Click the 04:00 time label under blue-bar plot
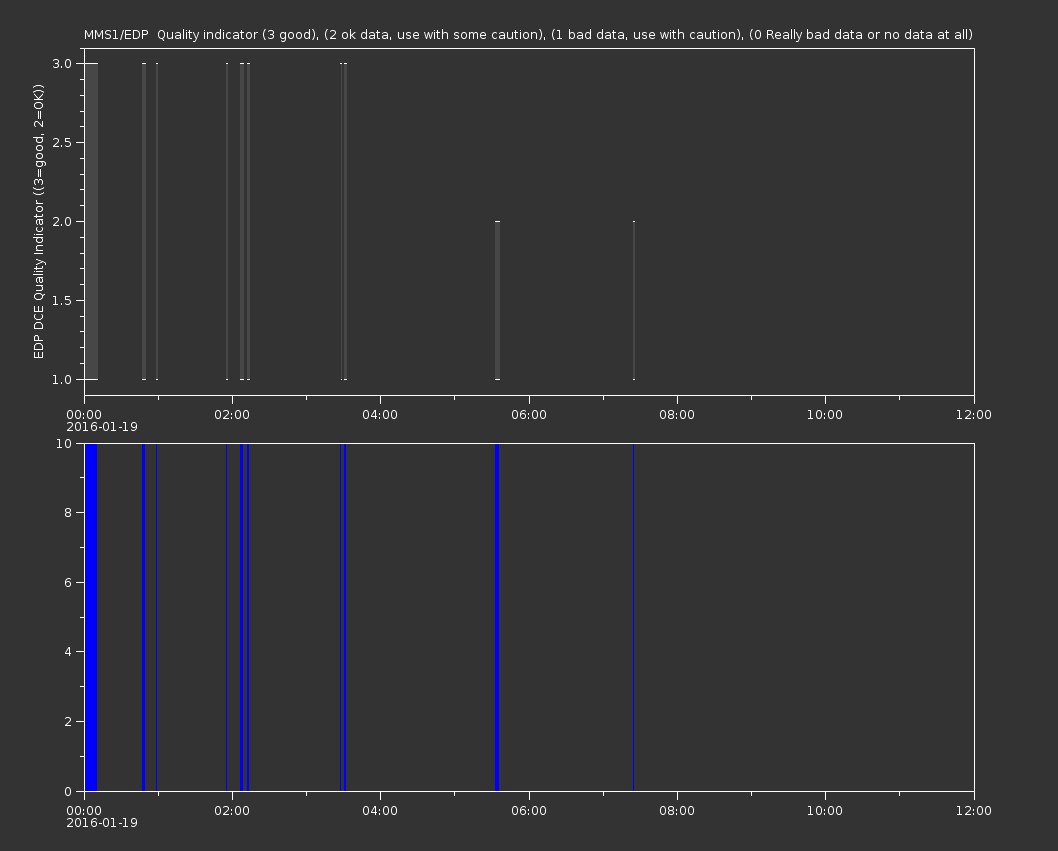The width and height of the screenshot is (1058, 851). (381, 811)
